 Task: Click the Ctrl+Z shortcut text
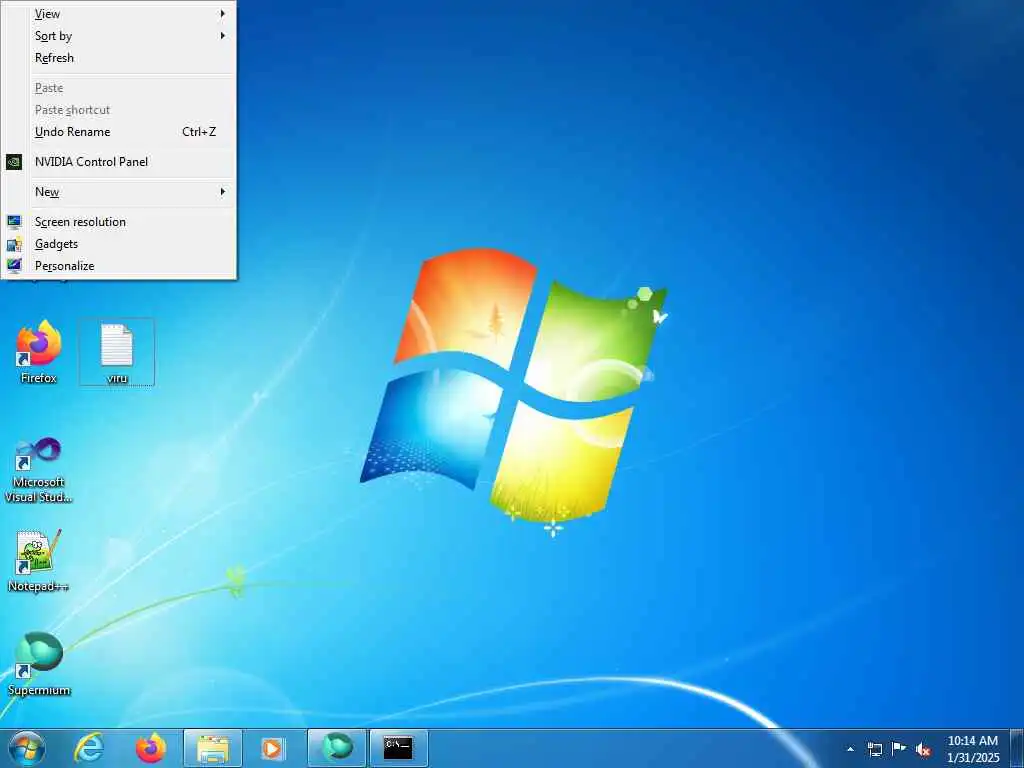pyautogui.click(x=199, y=132)
